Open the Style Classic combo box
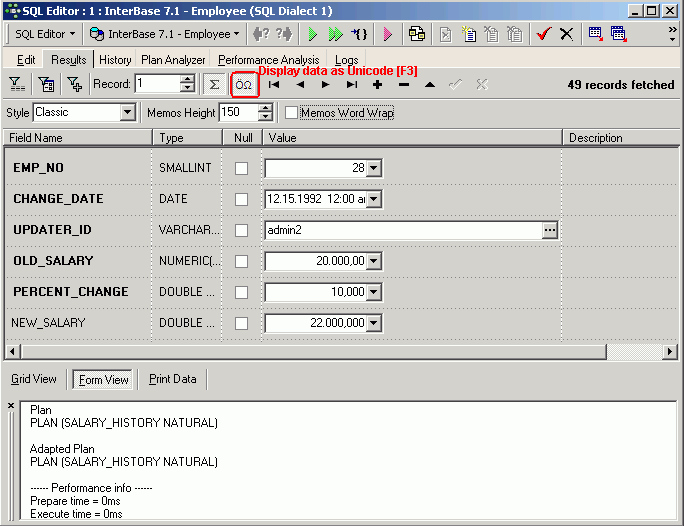The image size is (684, 526). pyautogui.click(x=127, y=112)
